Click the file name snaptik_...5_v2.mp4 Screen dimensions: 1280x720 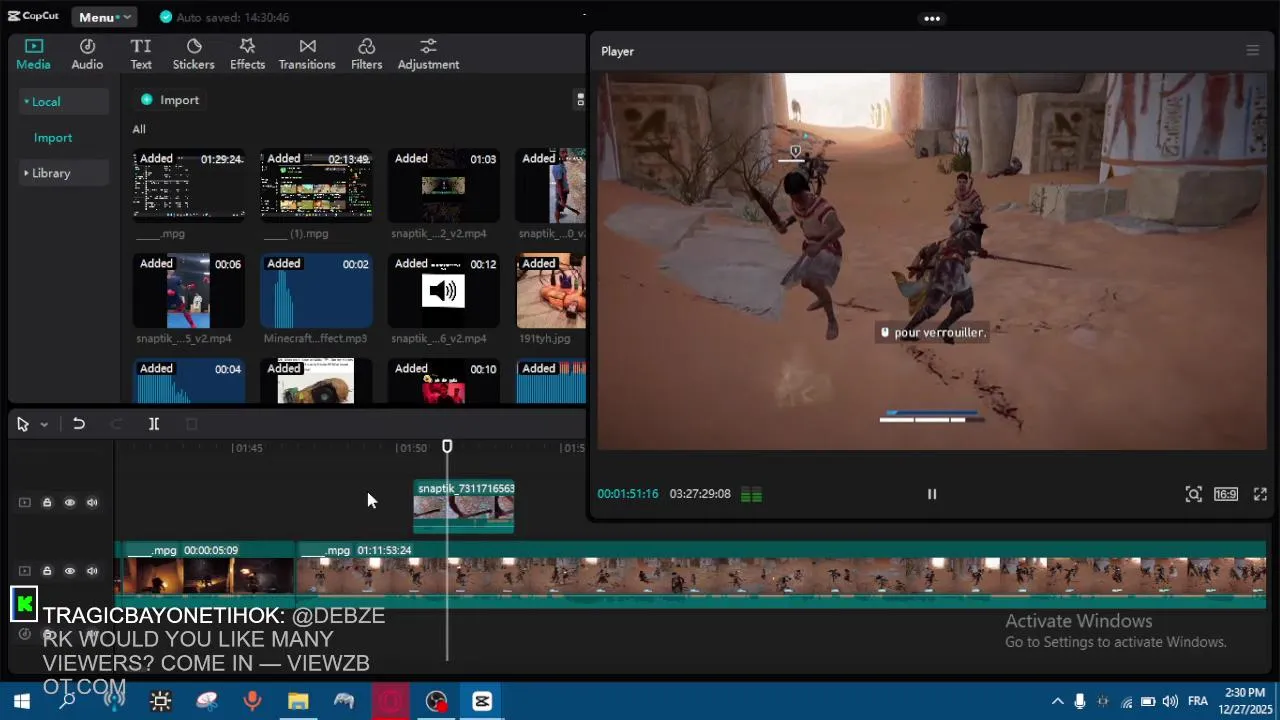pyautogui.click(x=184, y=338)
